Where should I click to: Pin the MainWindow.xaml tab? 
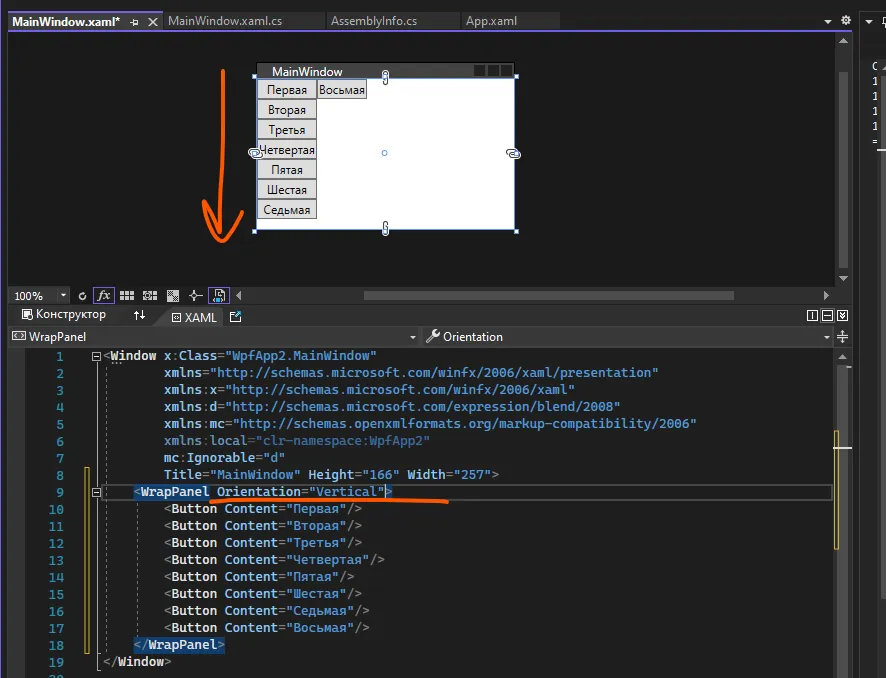coord(134,22)
